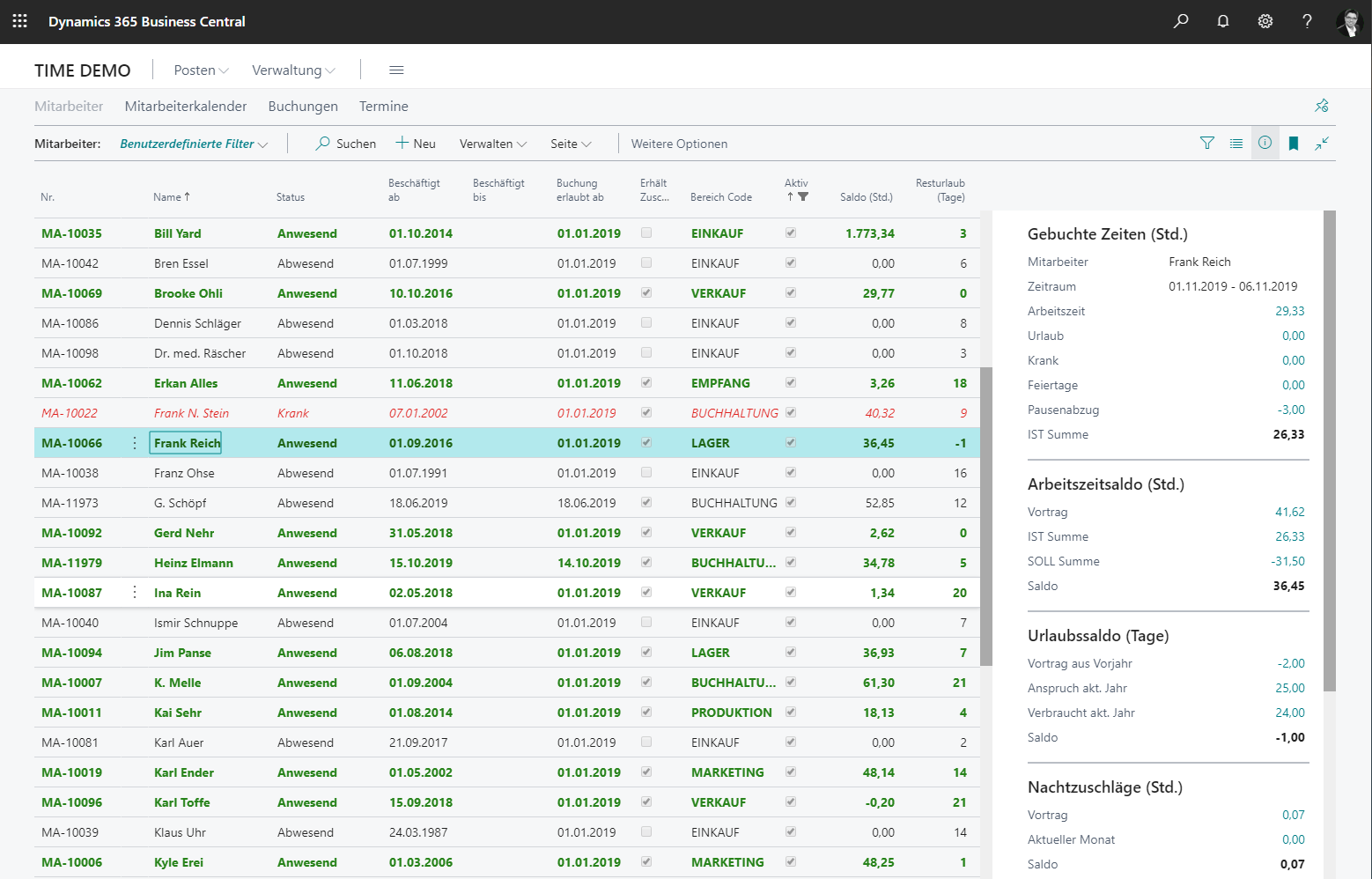Toggle Aktiv checkbox for Kyle Erei
This screenshot has height=879, width=1372.
coord(791,862)
